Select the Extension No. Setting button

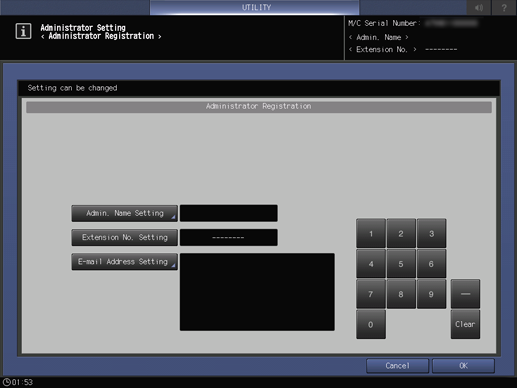point(124,237)
